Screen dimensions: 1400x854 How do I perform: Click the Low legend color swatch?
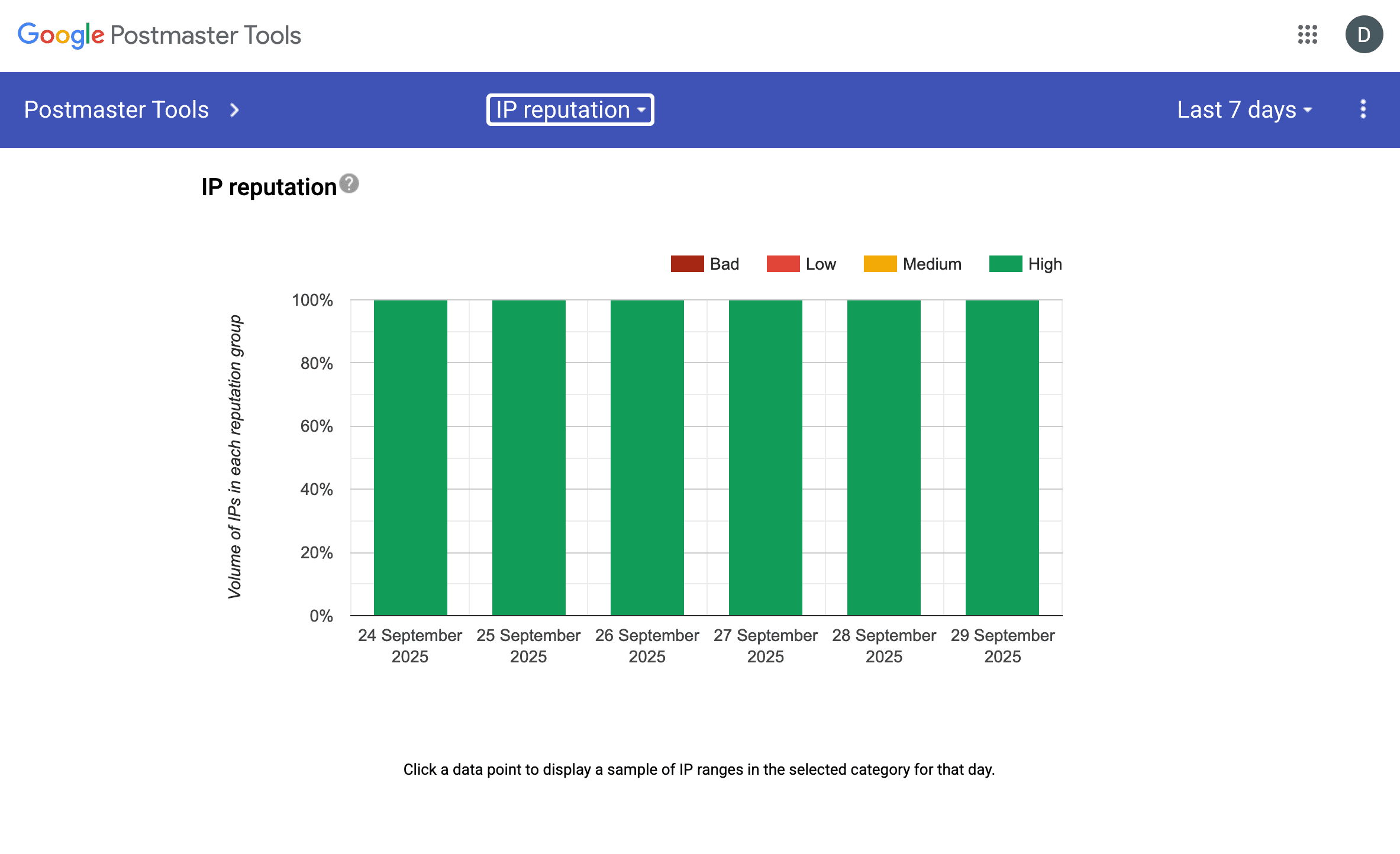782,264
